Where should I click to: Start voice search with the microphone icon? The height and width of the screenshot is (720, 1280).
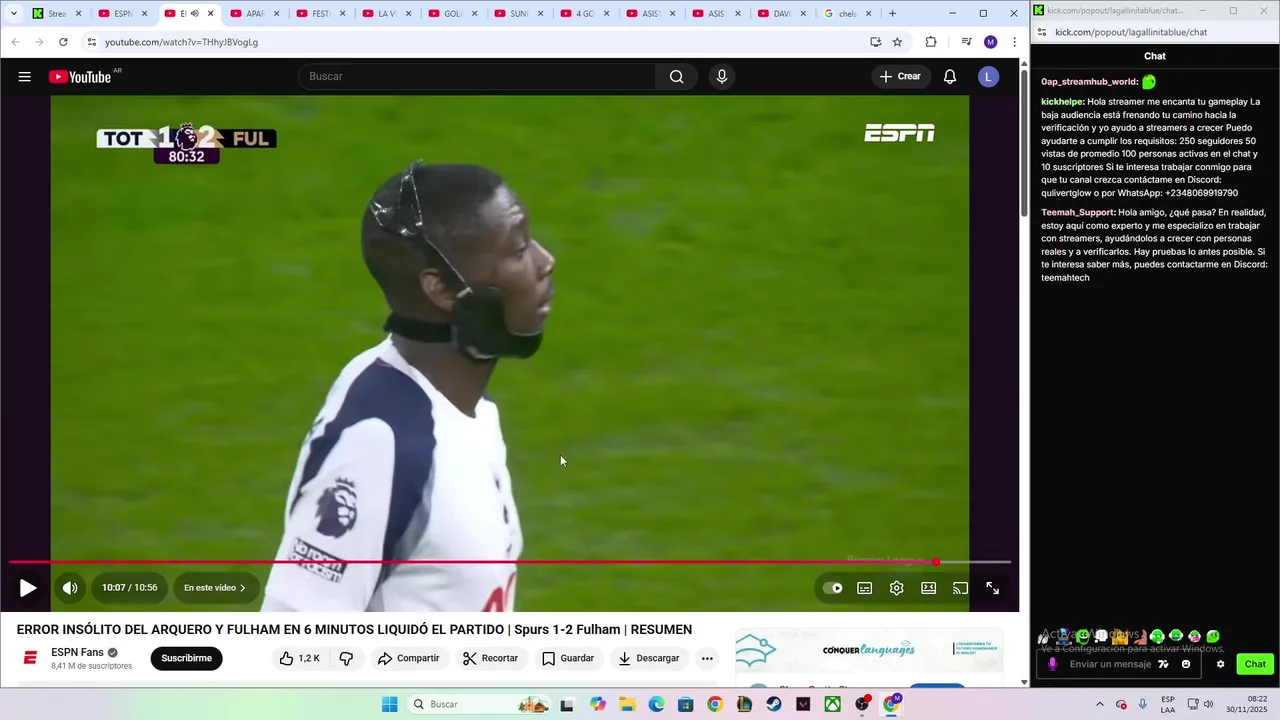click(x=722, y=77)
